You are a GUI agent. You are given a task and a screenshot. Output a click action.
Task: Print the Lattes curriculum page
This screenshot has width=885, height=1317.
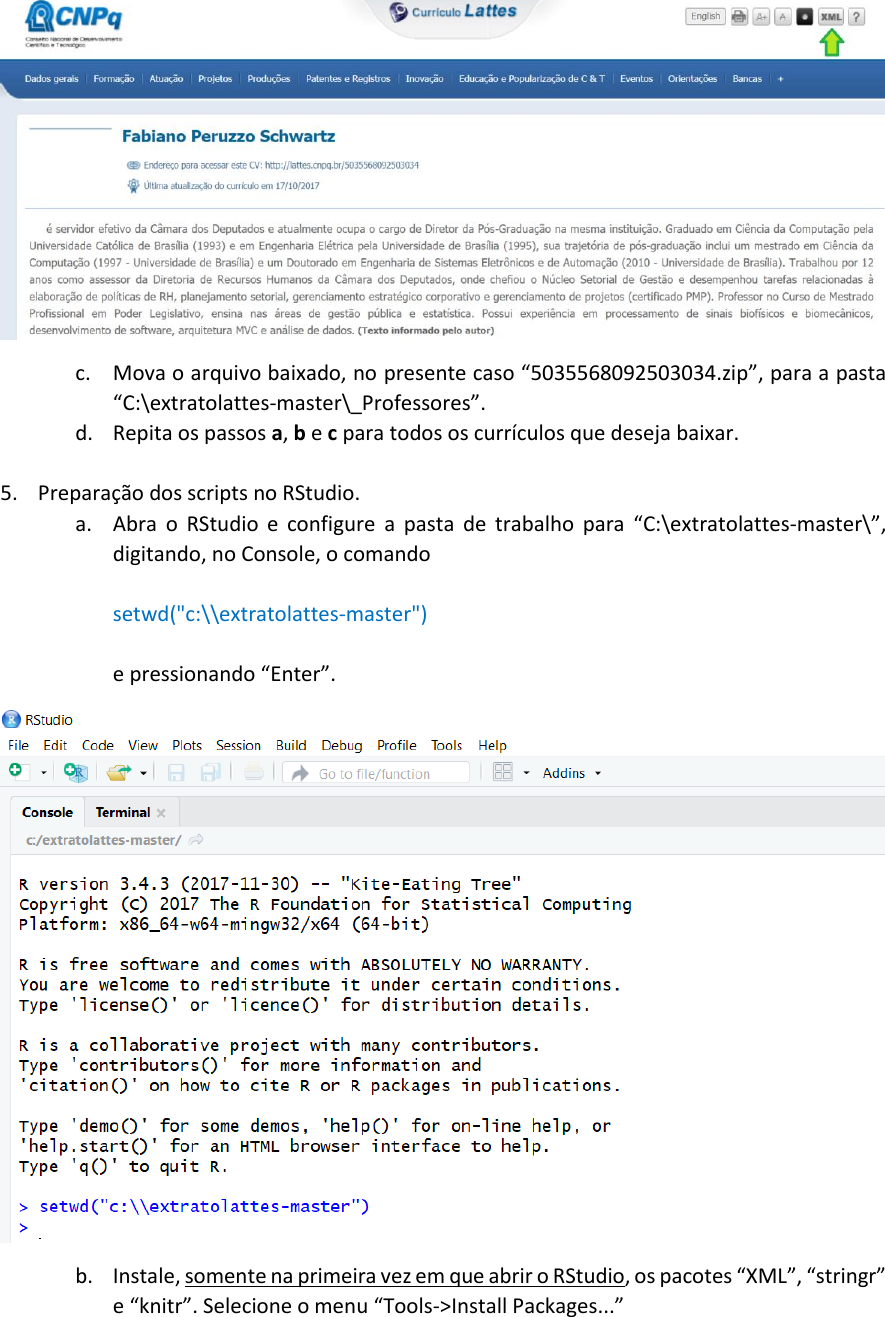coord(739,17)
